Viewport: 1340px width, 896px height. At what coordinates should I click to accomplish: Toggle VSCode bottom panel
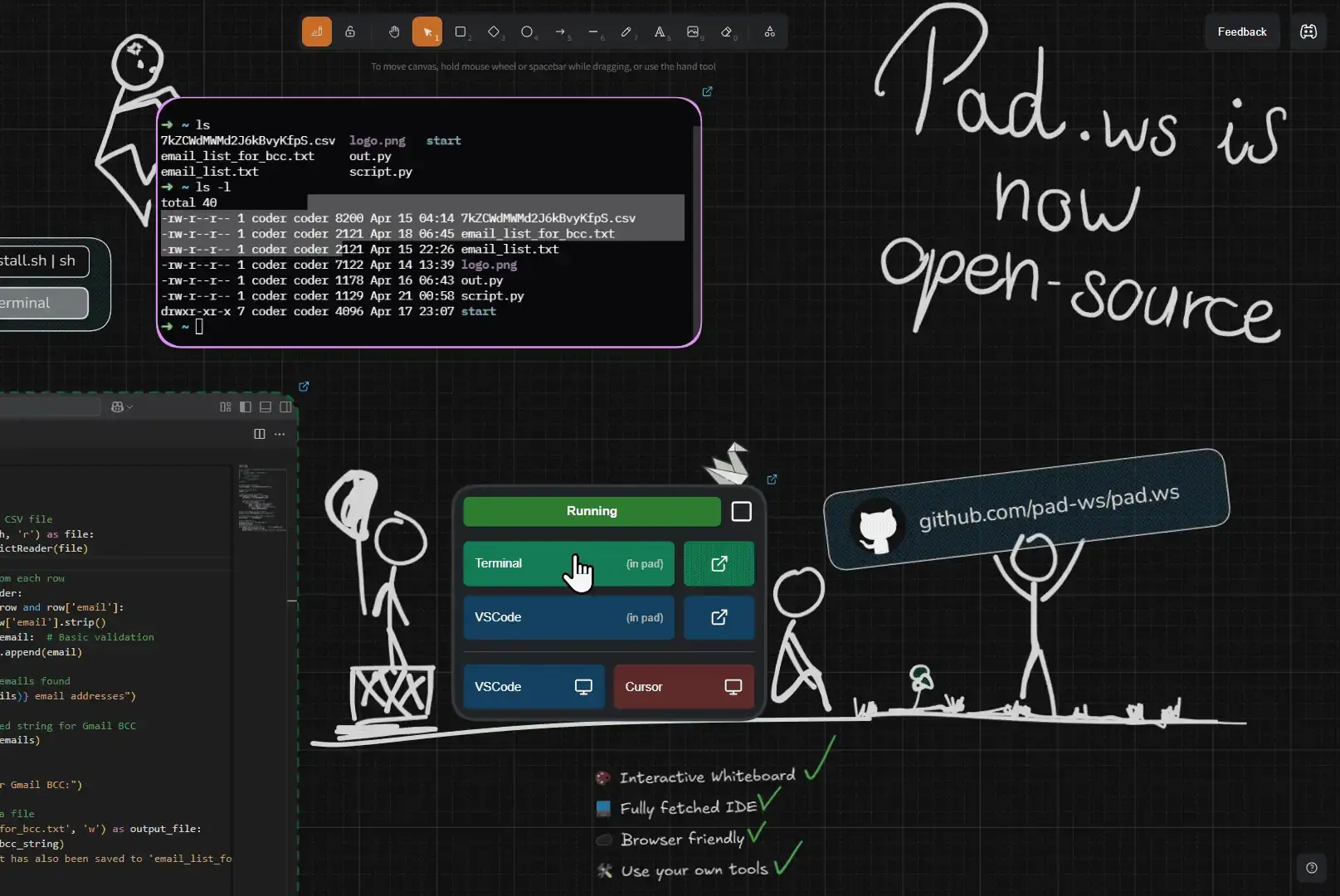266,407
